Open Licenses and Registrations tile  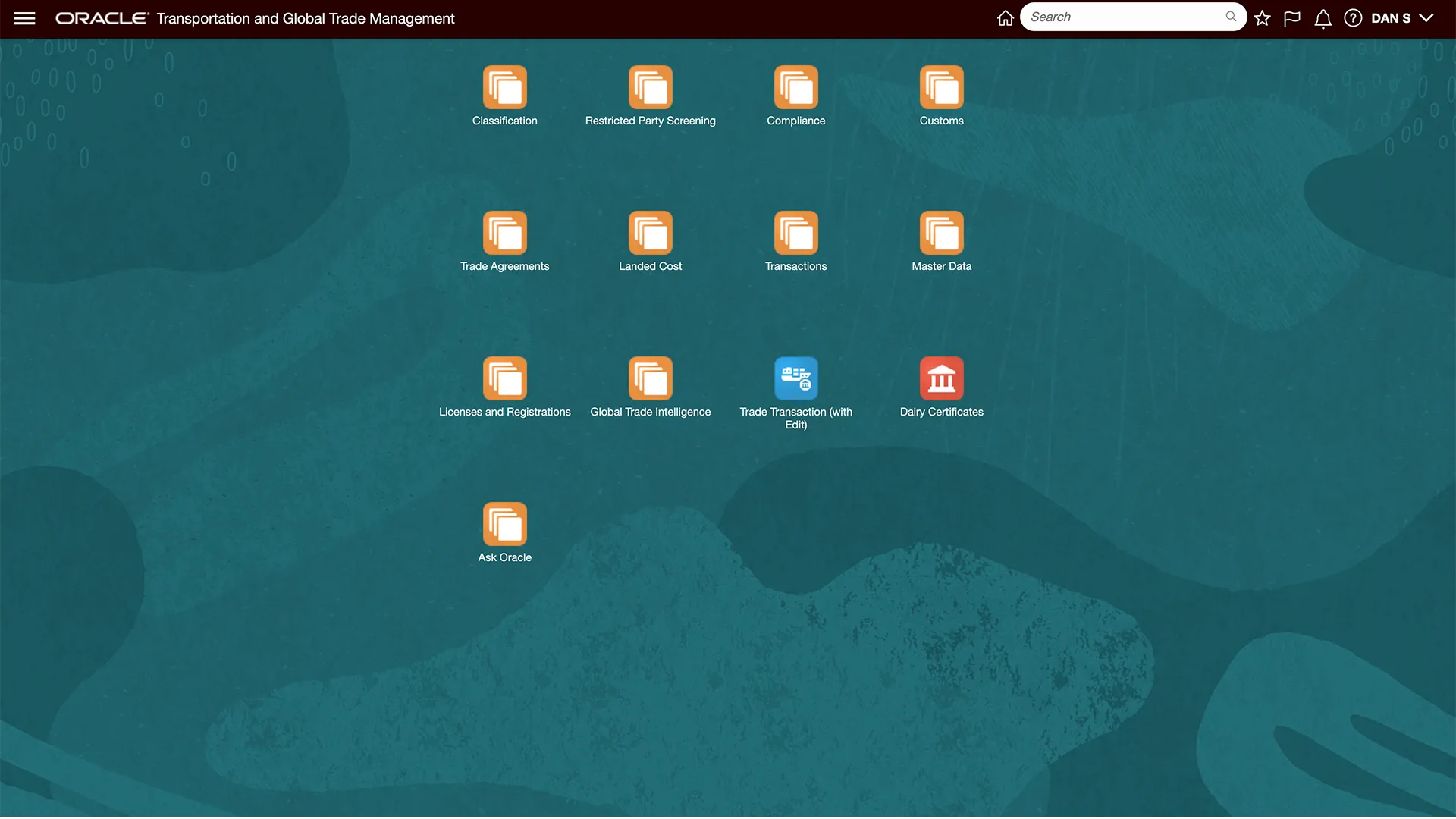(x=504, y=378)
